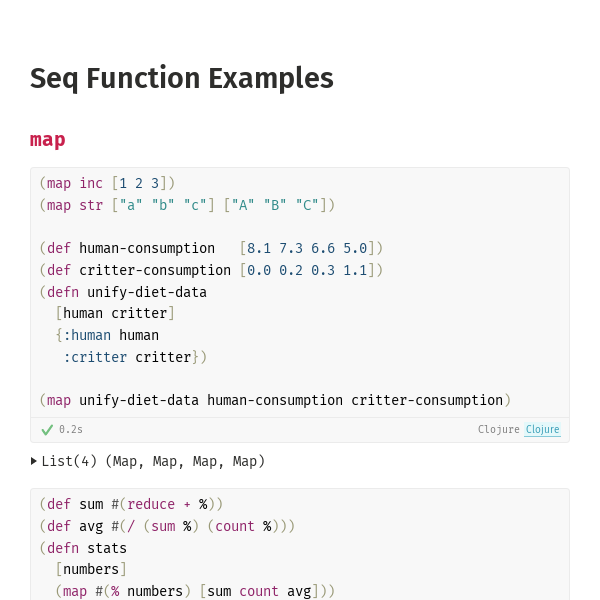This screenshot has height=600, width=600.
Task: Click the red map section heading
Action: tap(47, 140)
